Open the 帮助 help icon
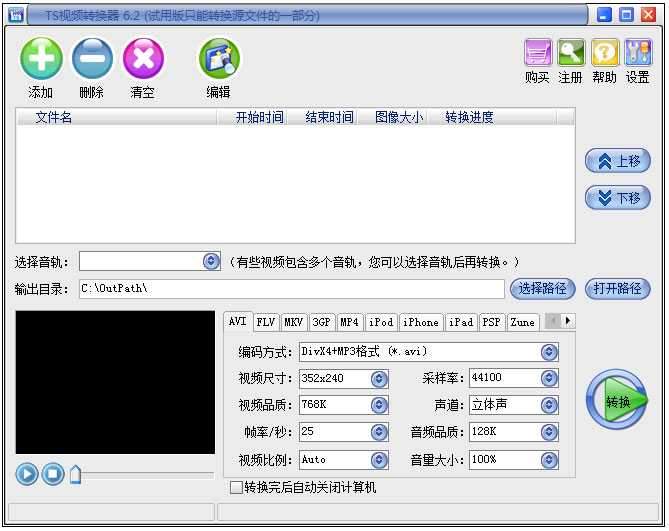This screenshot has height=531, width=669. click(605, 53)
